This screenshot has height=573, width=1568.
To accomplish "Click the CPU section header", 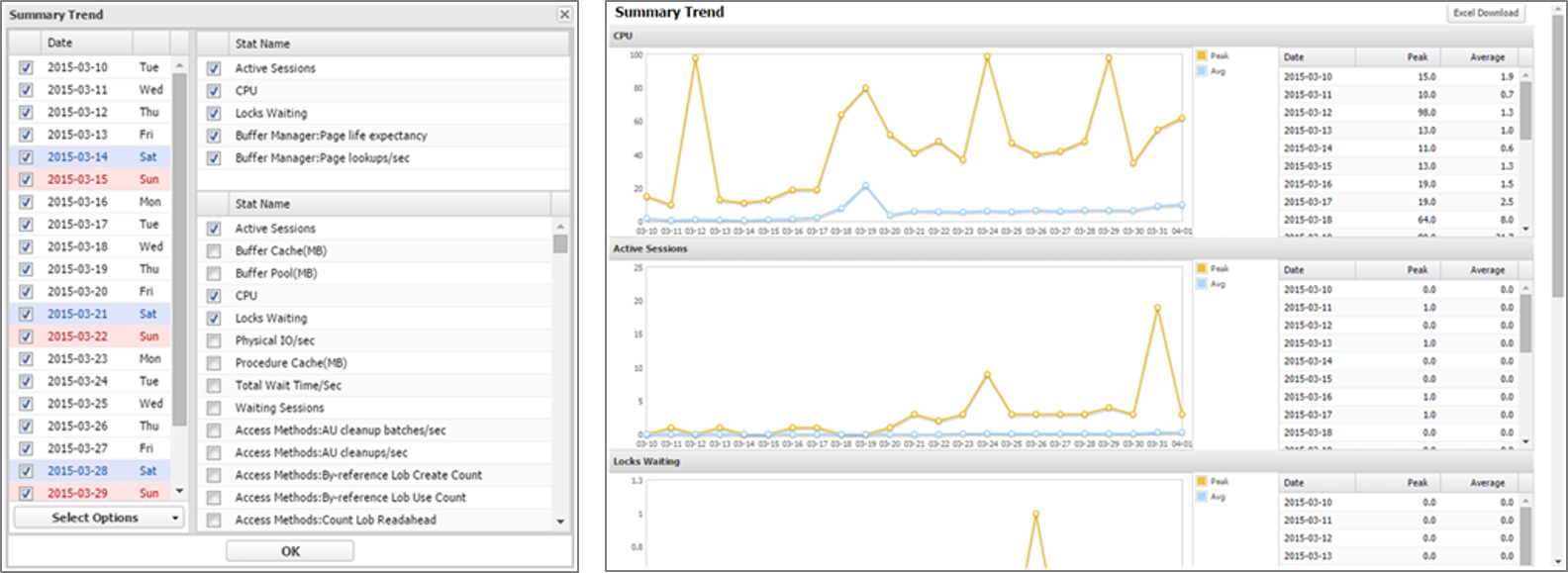I will [1071, 36].
